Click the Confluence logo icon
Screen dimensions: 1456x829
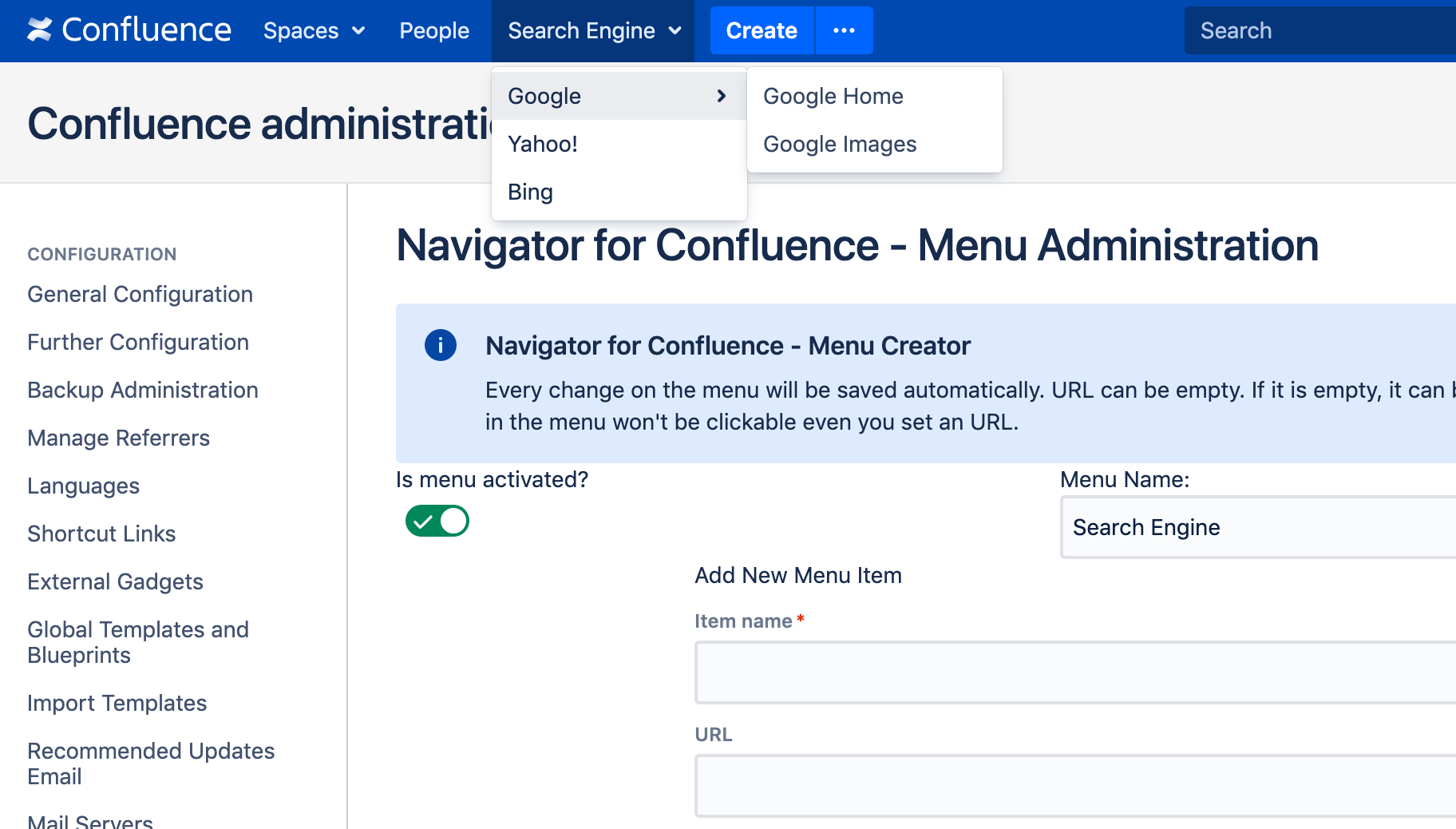click(x=39, y=30)
